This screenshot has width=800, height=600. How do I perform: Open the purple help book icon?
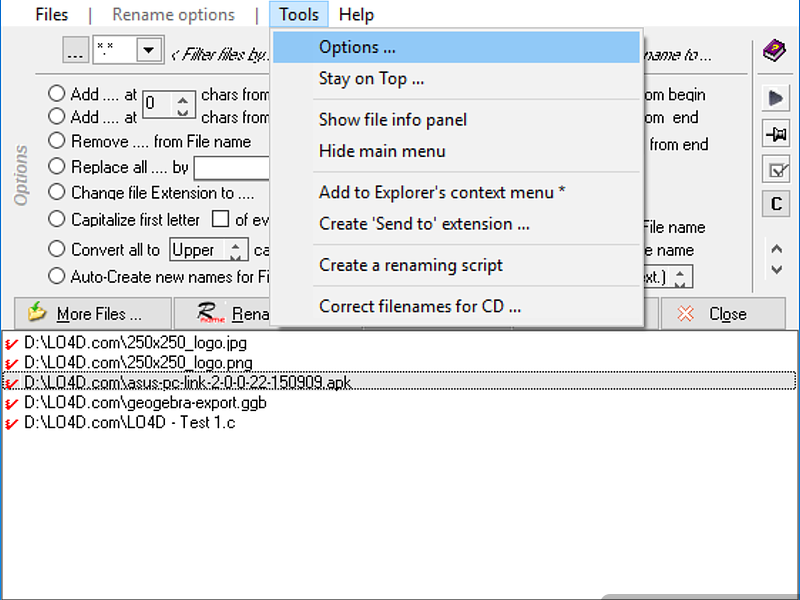pos(774,51)
